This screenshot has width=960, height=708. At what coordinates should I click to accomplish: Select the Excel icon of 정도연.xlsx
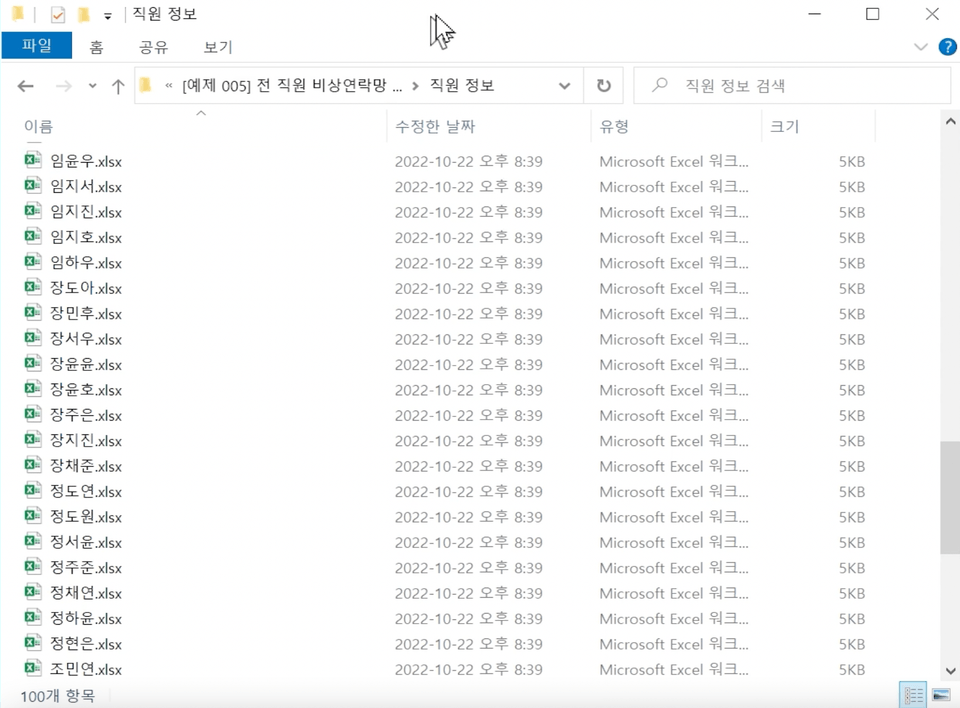click(32, 490)
